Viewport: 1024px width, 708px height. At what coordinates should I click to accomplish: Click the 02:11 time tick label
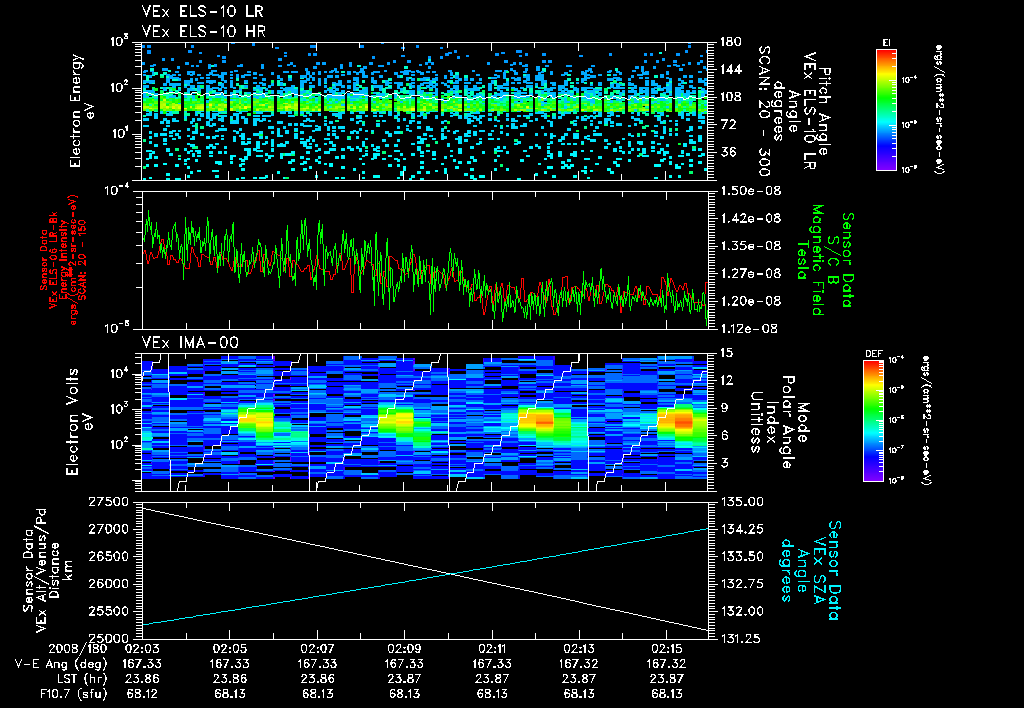pyautogui.click(x=492, y=649)
